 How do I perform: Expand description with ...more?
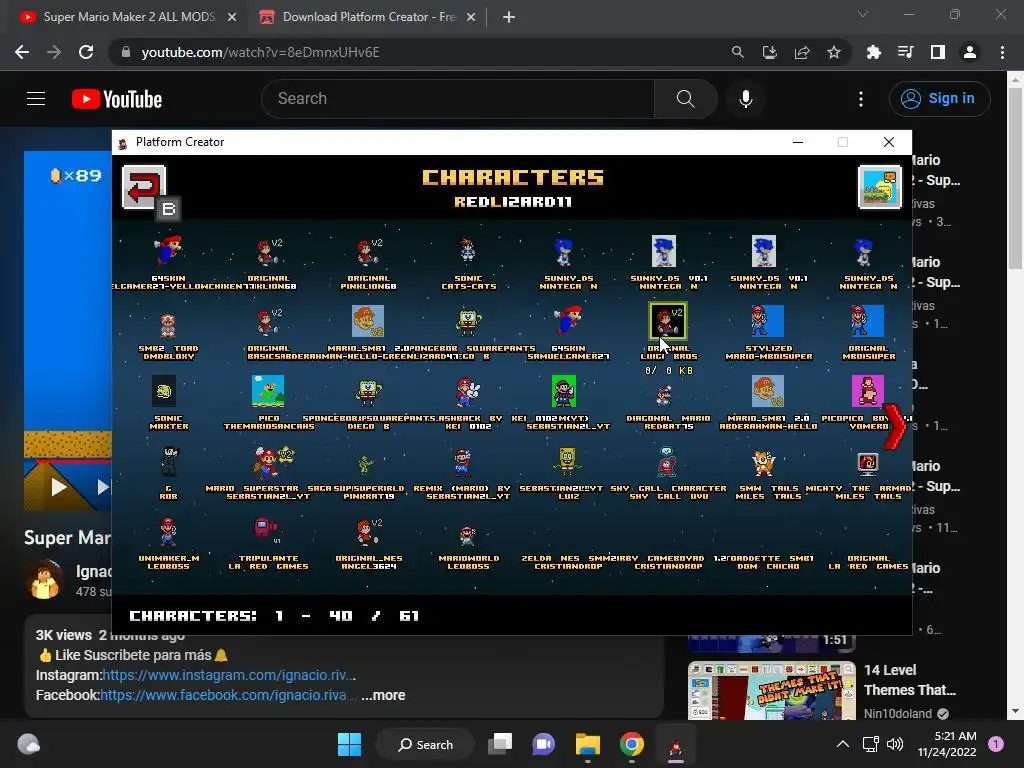point(383,696)
